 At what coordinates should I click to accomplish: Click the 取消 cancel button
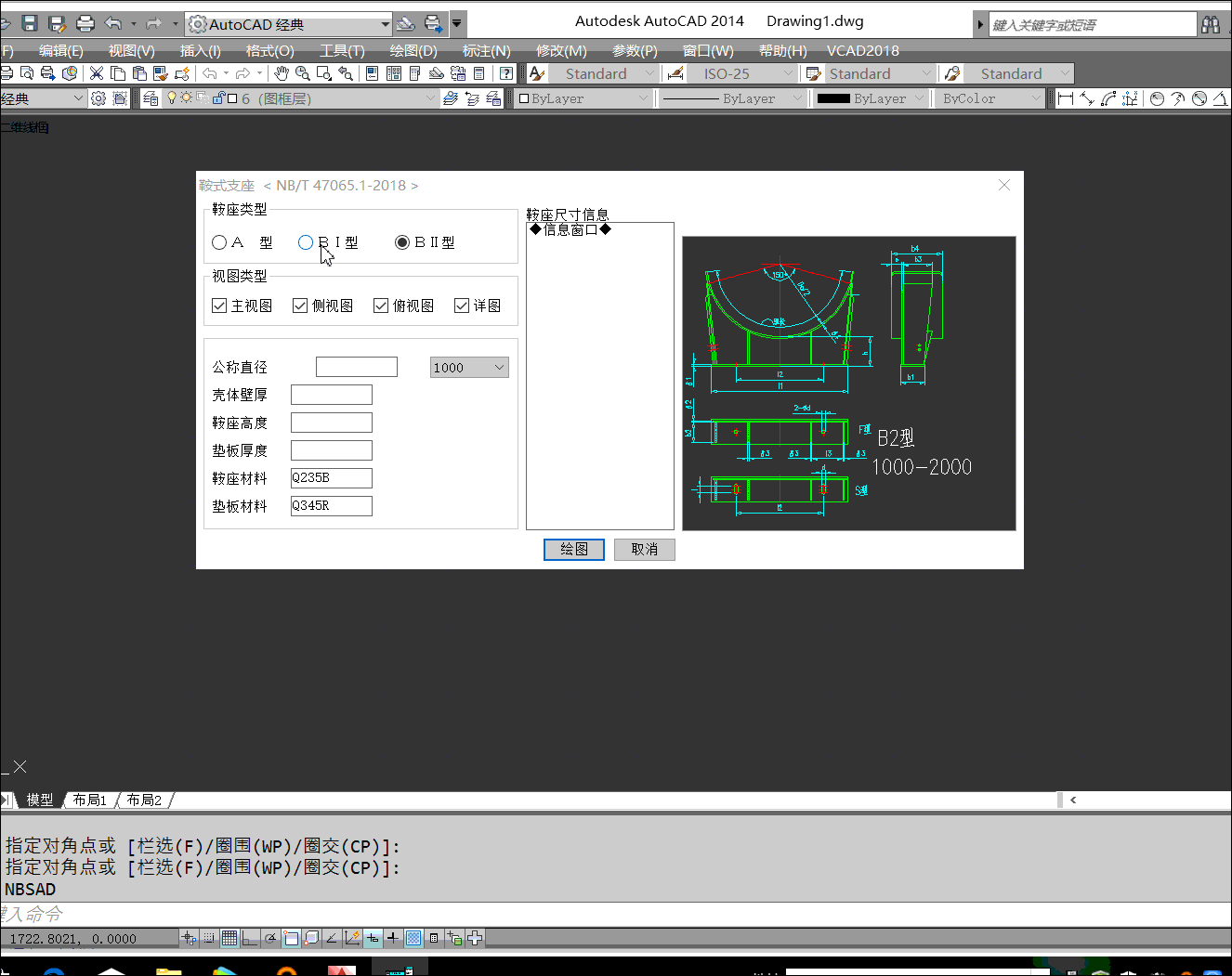point(644,550)
